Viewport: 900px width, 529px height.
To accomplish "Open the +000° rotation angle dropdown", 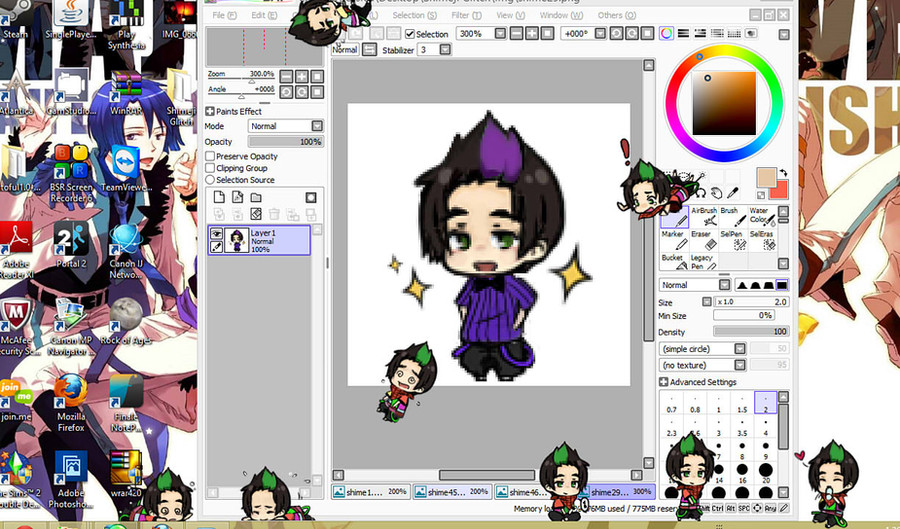I will [x=600, y=33].
